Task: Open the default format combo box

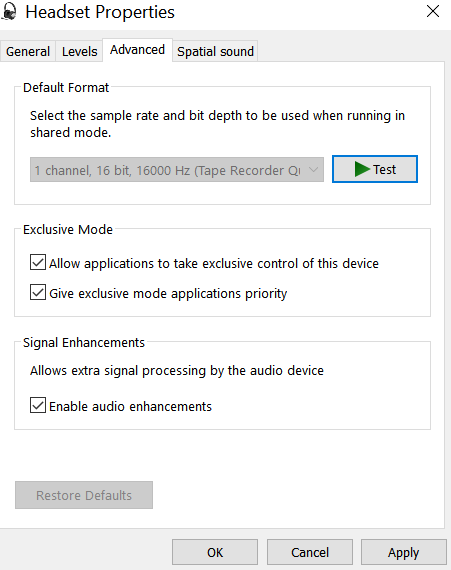Action: tap(177, 170)
